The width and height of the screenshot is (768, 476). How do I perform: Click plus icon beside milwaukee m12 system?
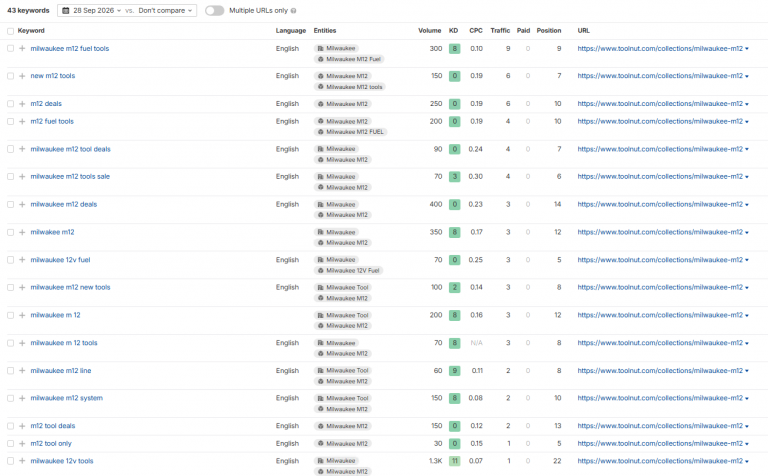(22, 398)
